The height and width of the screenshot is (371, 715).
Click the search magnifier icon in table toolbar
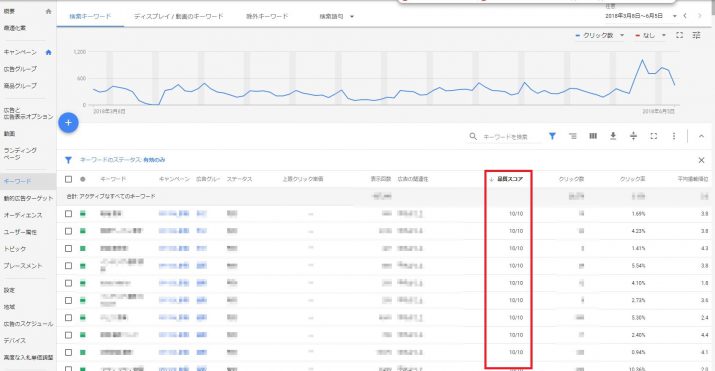click(473, 136)
